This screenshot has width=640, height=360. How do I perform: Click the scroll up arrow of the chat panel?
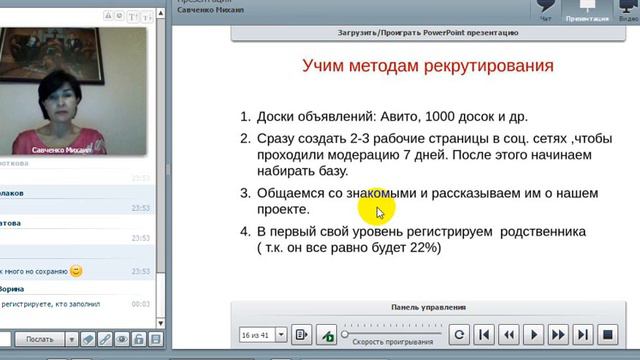click(x=161, y=13)
